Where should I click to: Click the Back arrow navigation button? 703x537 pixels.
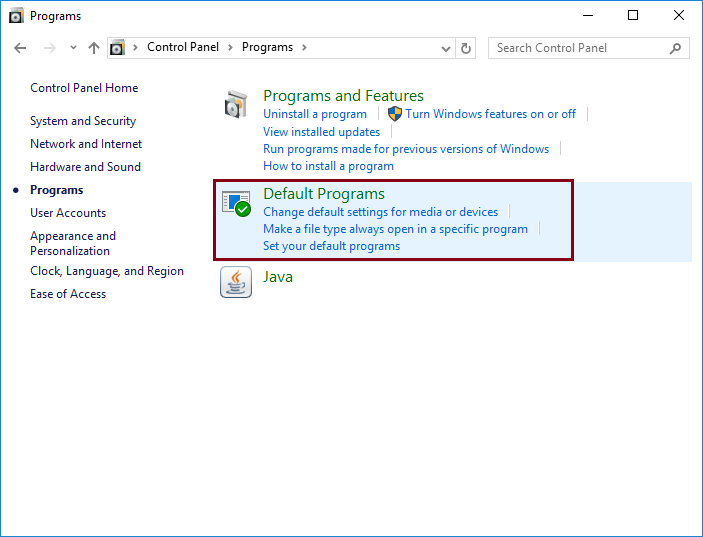click(x=21, y=48)
